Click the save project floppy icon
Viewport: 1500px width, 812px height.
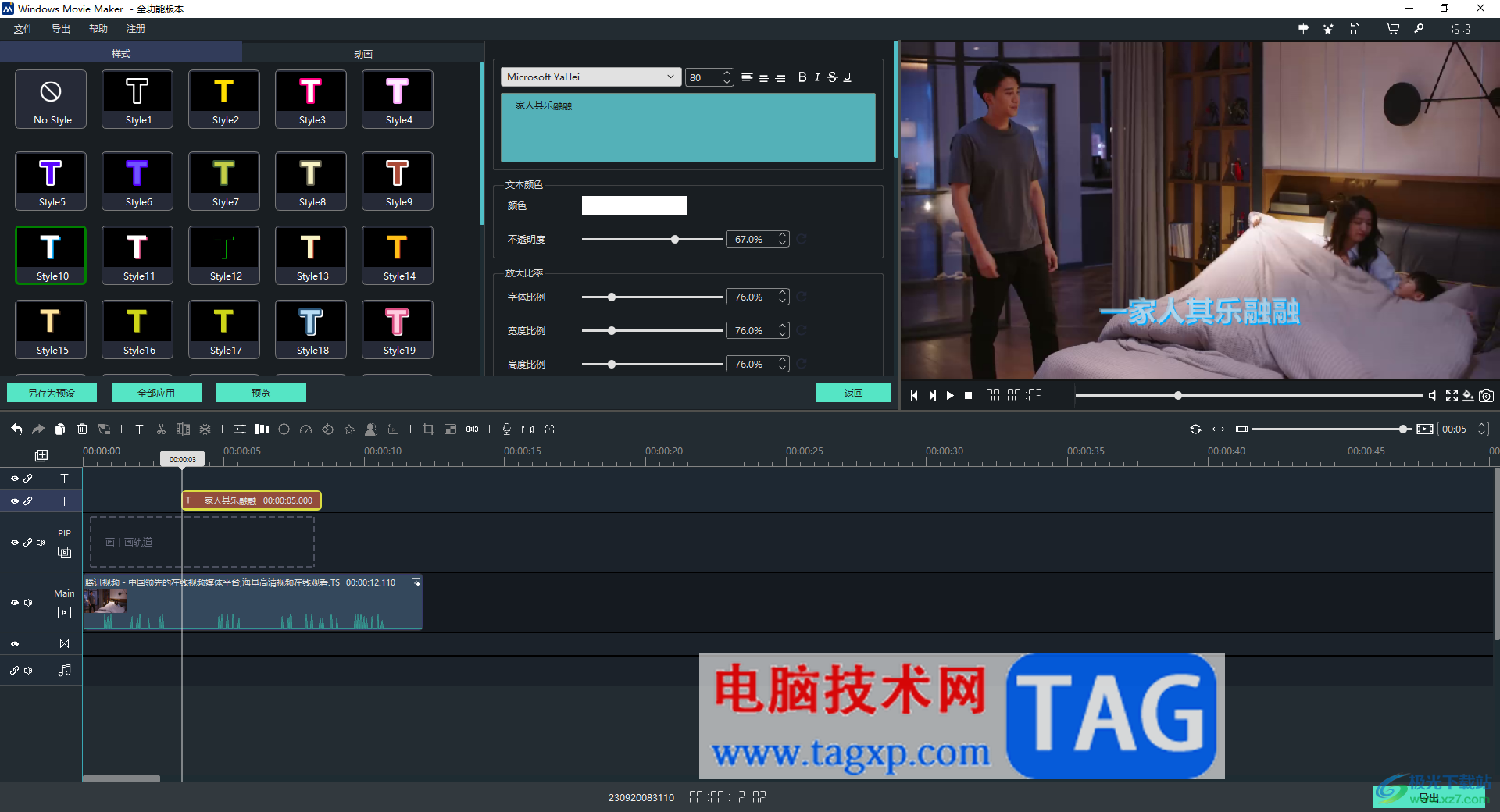coord(1353,28)
